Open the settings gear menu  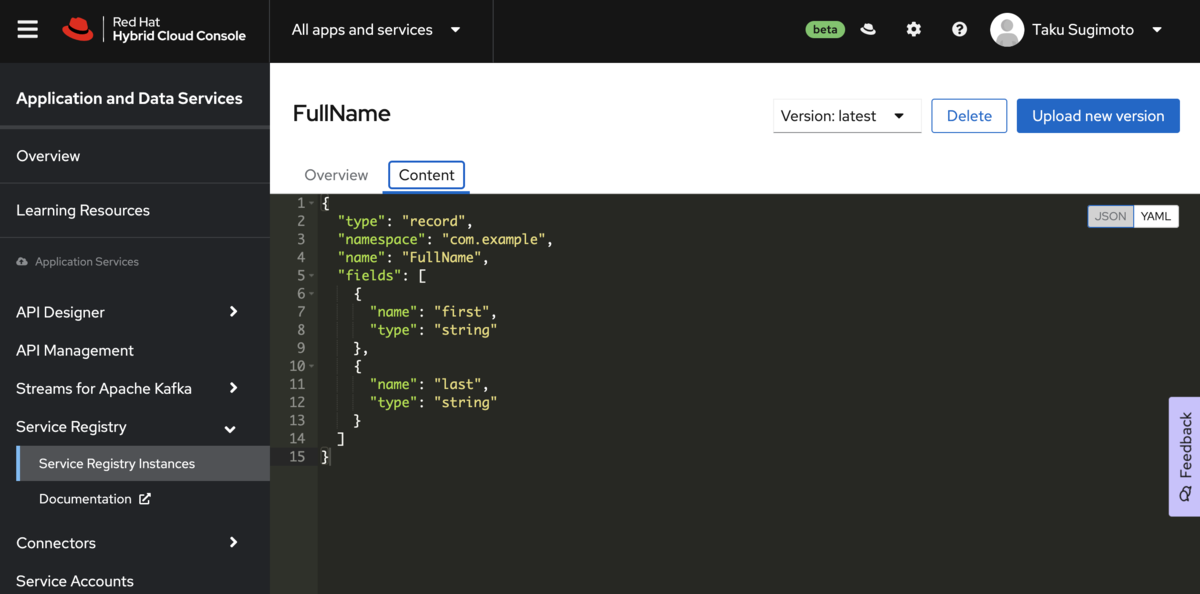pos(914,30)
